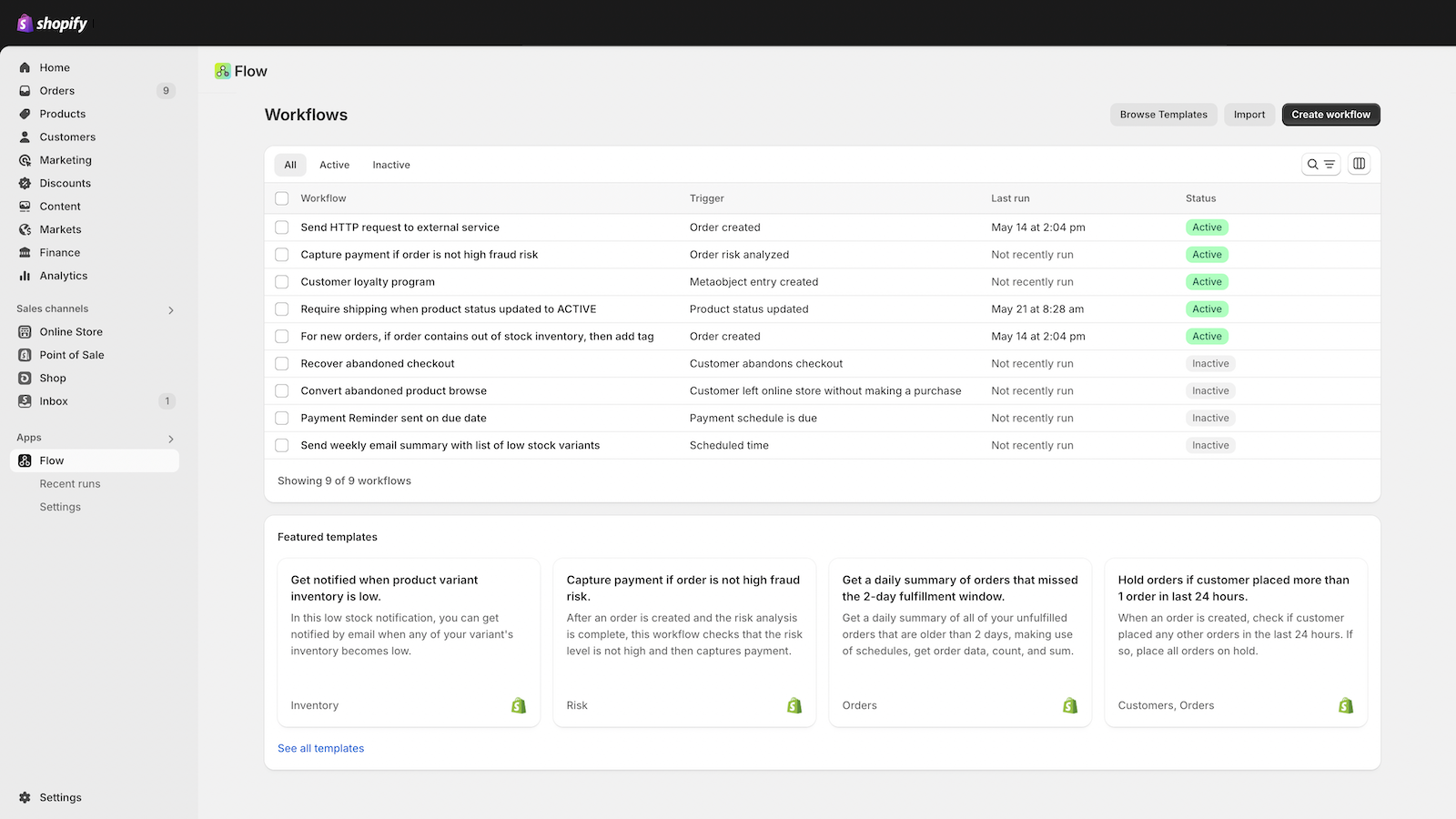The image size is (1456, 819).
Task: Click Active status on Send HTTP request row
Action: point(1207,227)
